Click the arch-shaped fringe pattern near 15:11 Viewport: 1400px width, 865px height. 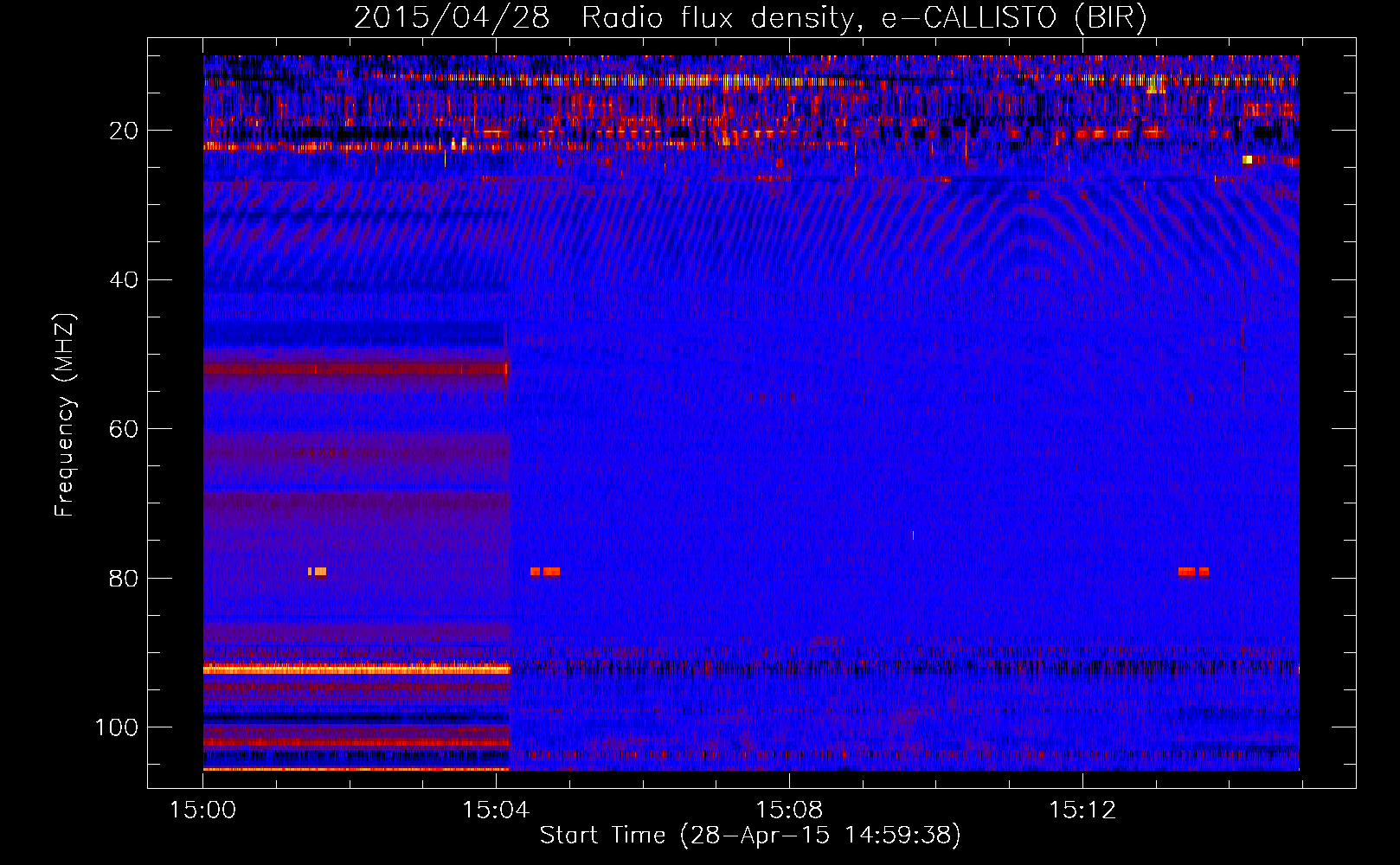coord(1027,234)
